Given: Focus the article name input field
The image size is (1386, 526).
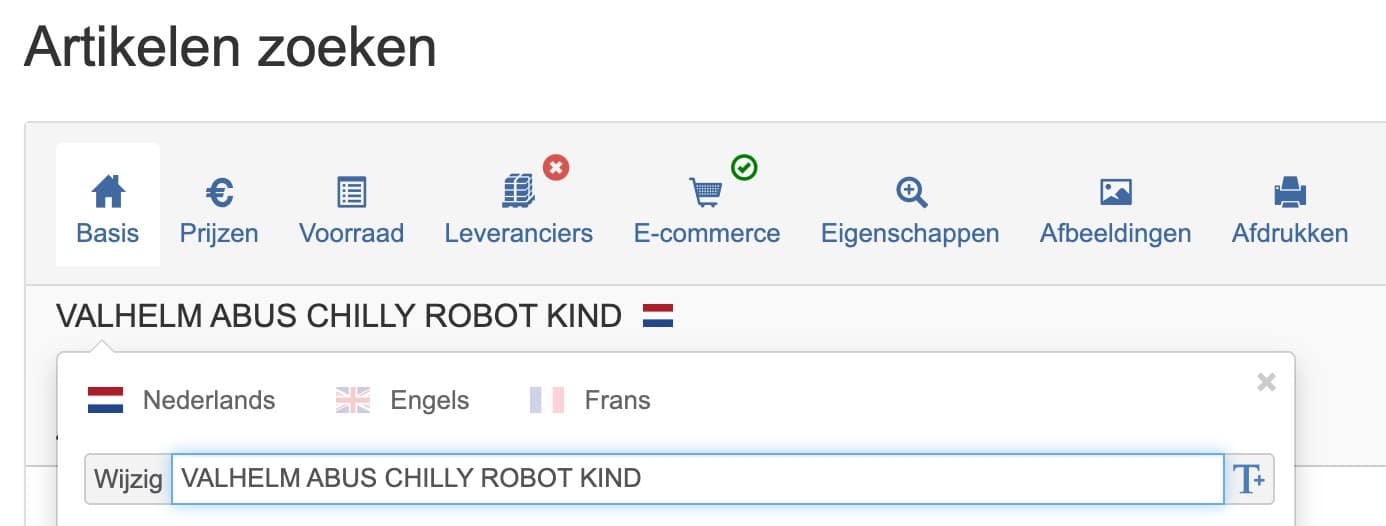Looking at the screenshot, I should 697,479.
